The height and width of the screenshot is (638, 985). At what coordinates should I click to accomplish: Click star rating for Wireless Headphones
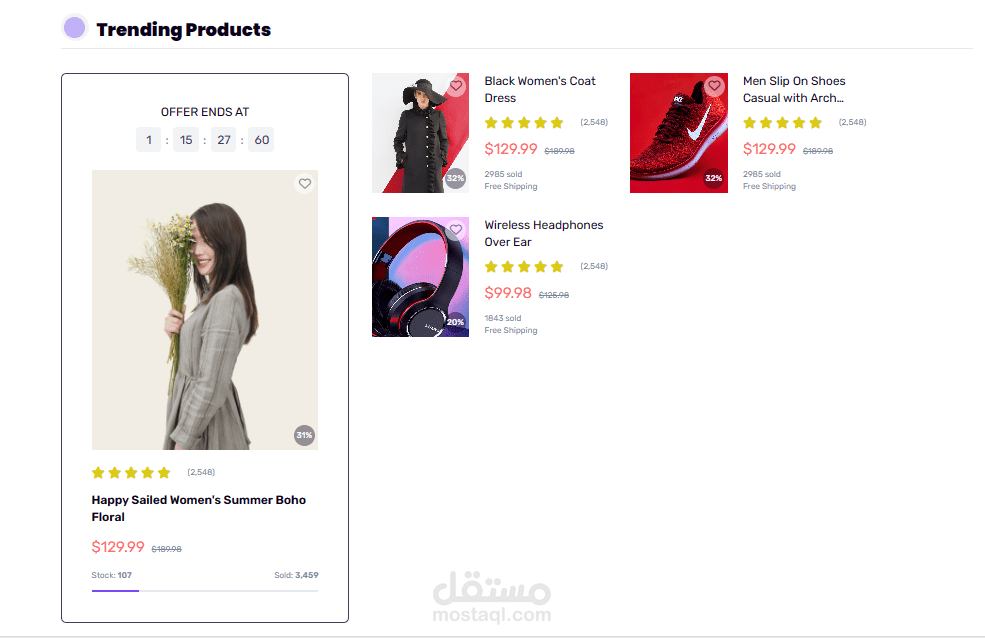click(x=524, y=267)
